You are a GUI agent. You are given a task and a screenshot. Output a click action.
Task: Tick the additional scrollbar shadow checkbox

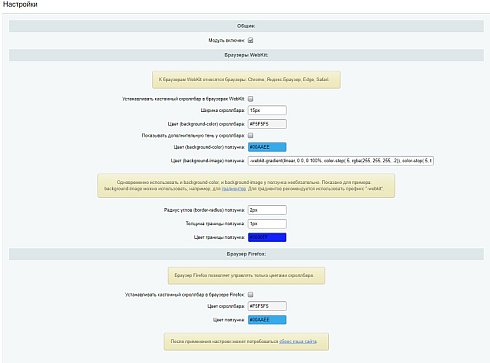250,135
